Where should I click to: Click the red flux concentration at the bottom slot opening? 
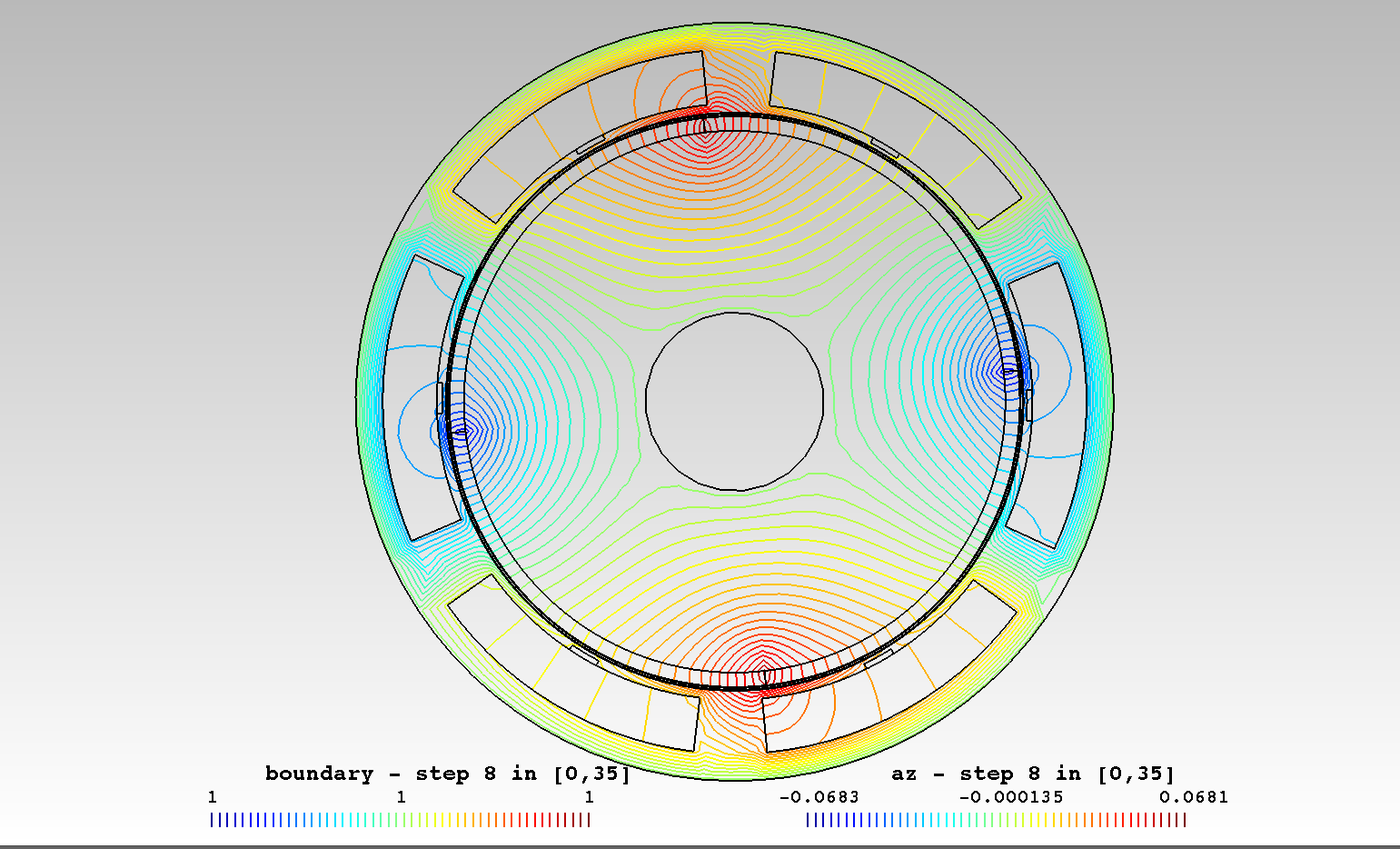pos(763,677)
